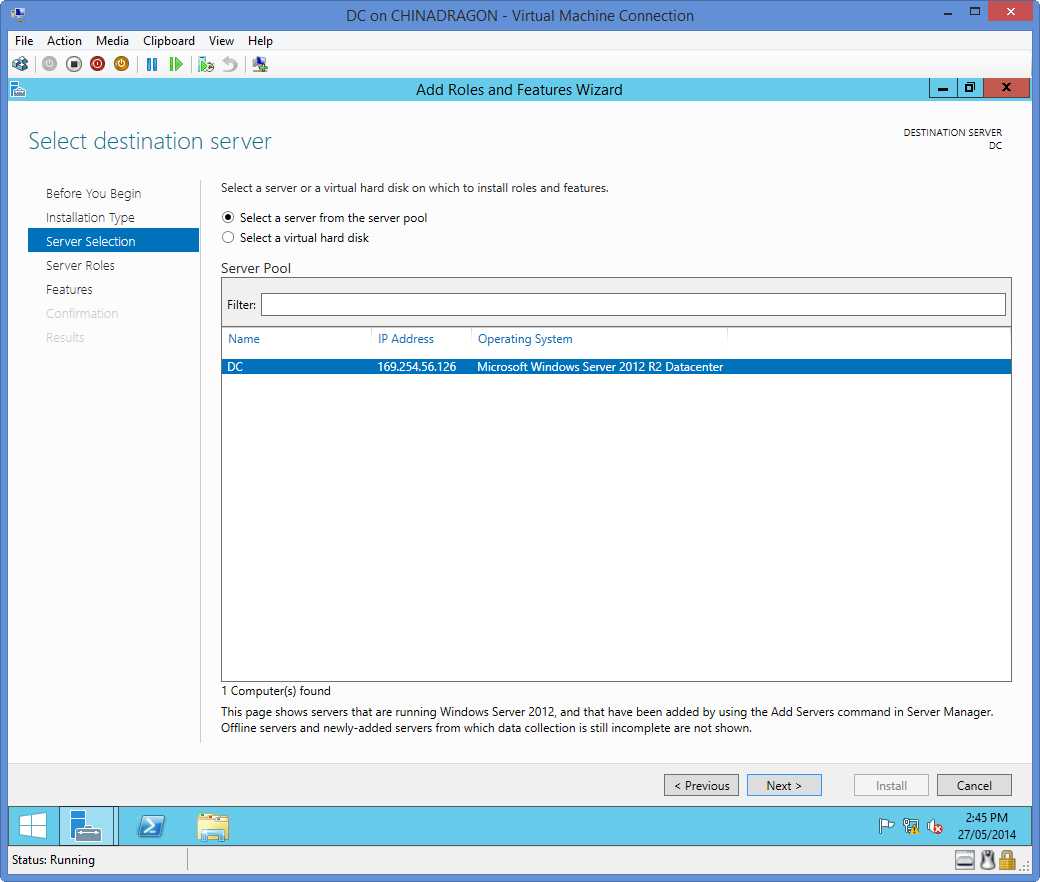Click the Ctrl+Alt+Del toolbar icon
The image size is (1040, 882).
[20, 64]
